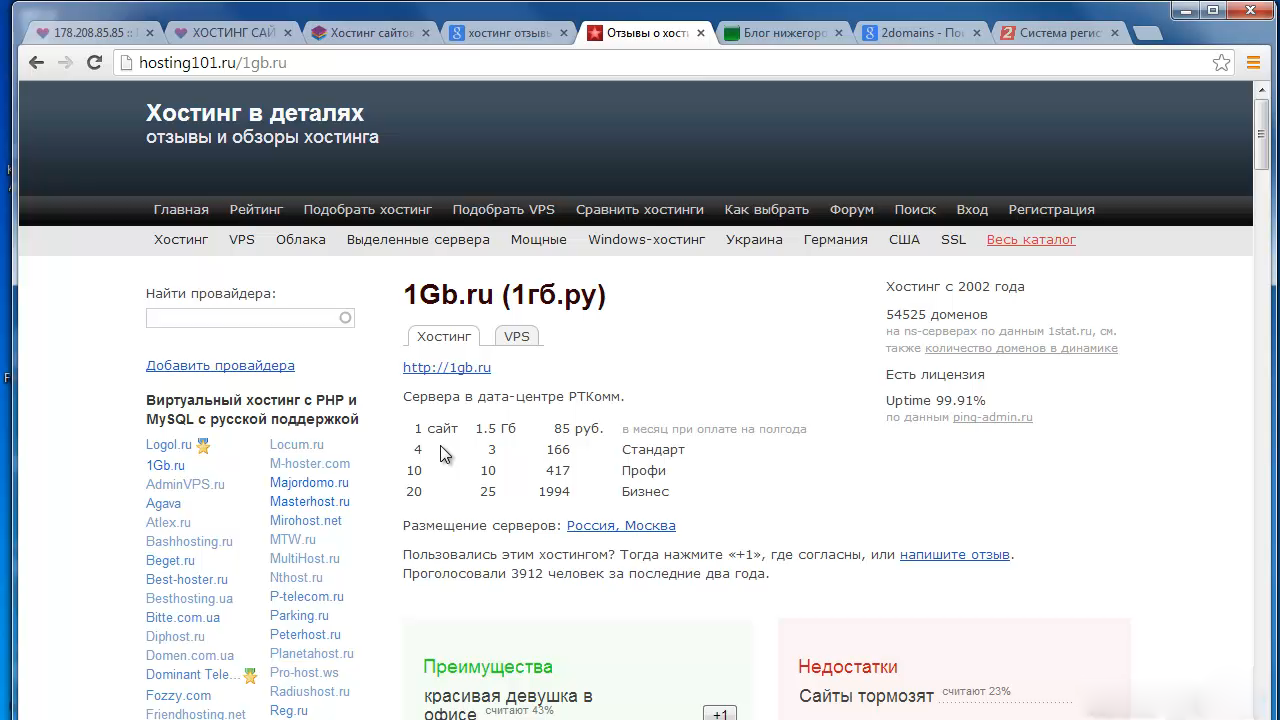Screen dimensions: 1280x720
Task: Select 'Украина' category
Action: [x=754, y=240]
